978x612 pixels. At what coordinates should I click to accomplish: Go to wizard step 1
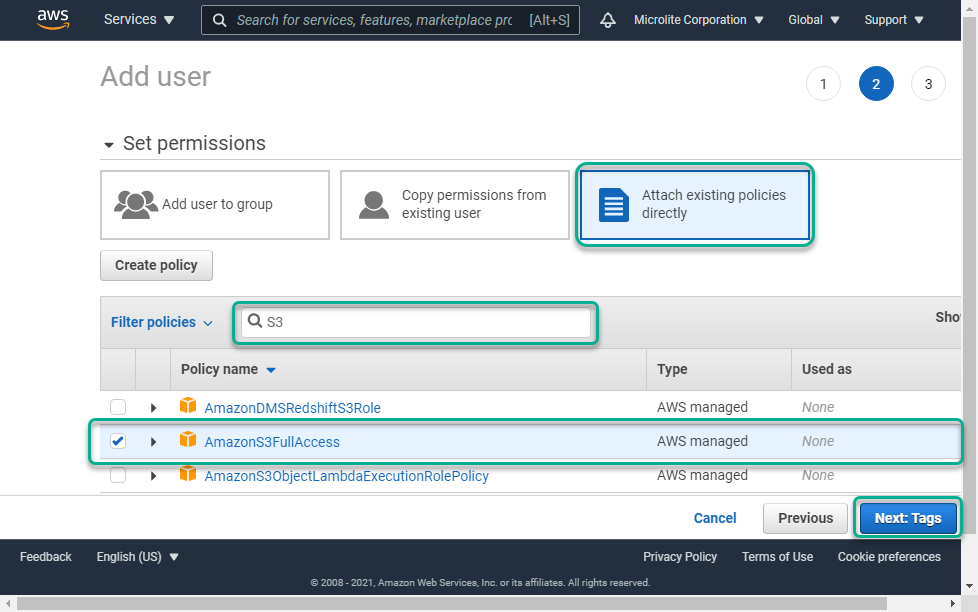point(823,84)
